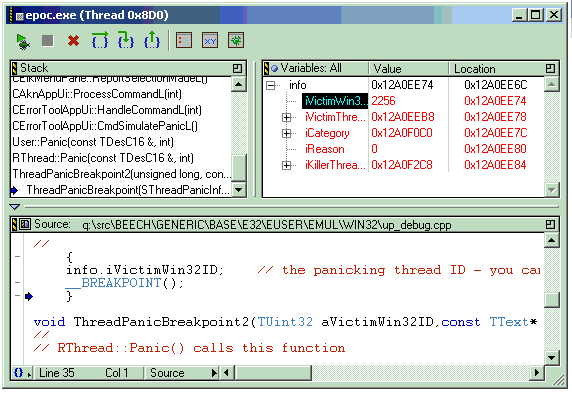
Task: Click the blue disclosure triangle above Source
Action: click(15, 207)
